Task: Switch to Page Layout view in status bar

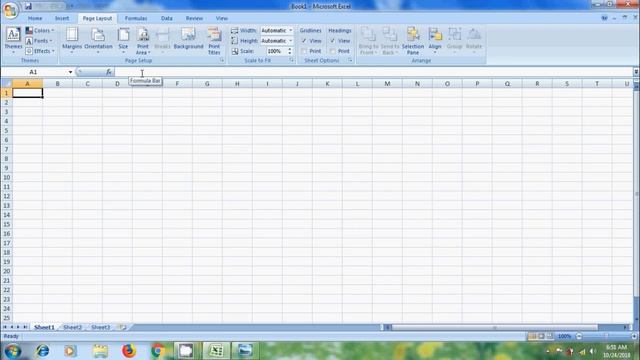Action: click(541, 336)
